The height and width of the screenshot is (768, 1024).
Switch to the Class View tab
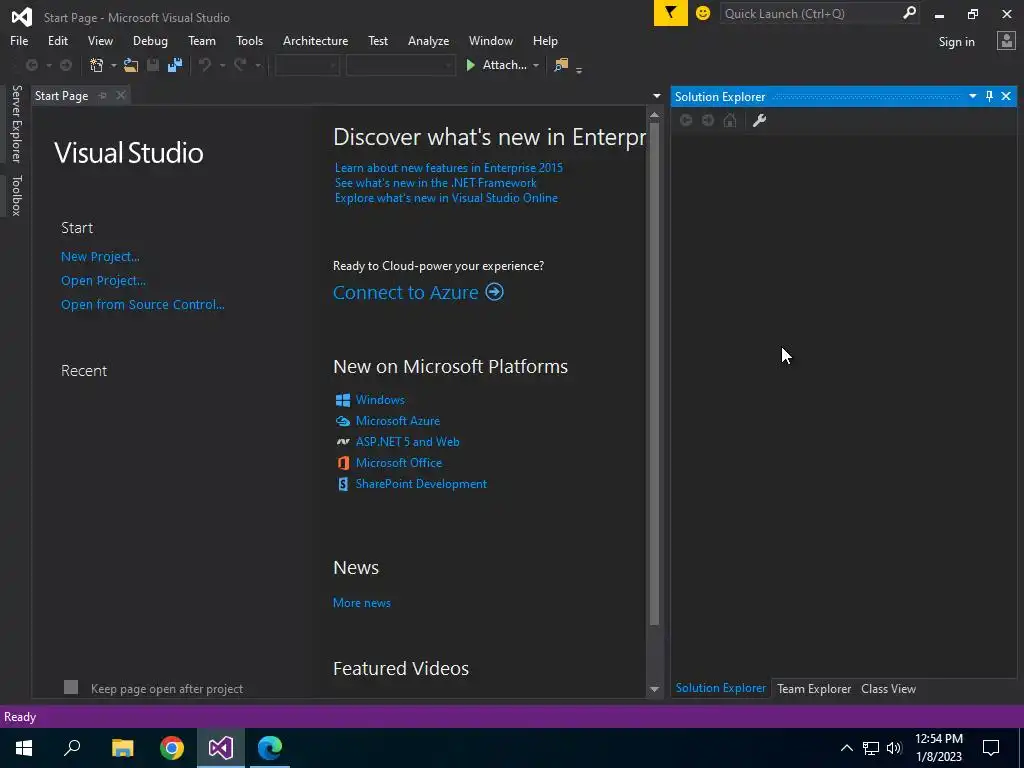click(x=888, y=688)
